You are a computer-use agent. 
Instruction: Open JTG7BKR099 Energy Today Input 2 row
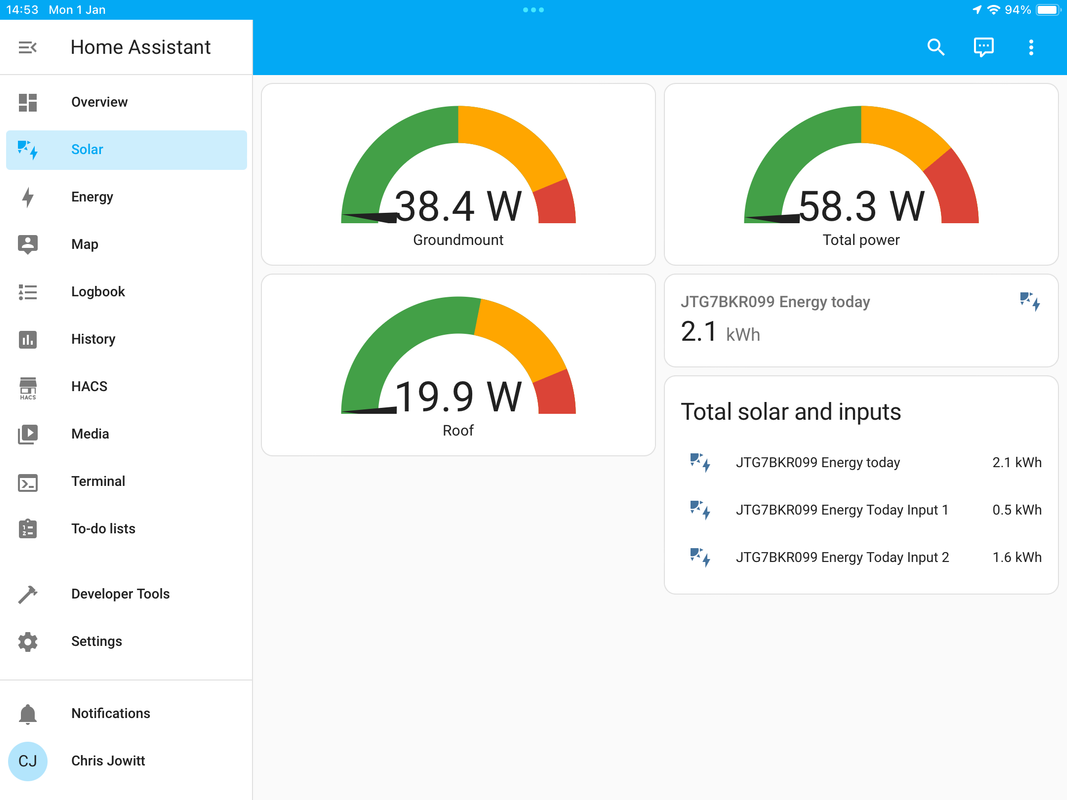pos(861,558)
